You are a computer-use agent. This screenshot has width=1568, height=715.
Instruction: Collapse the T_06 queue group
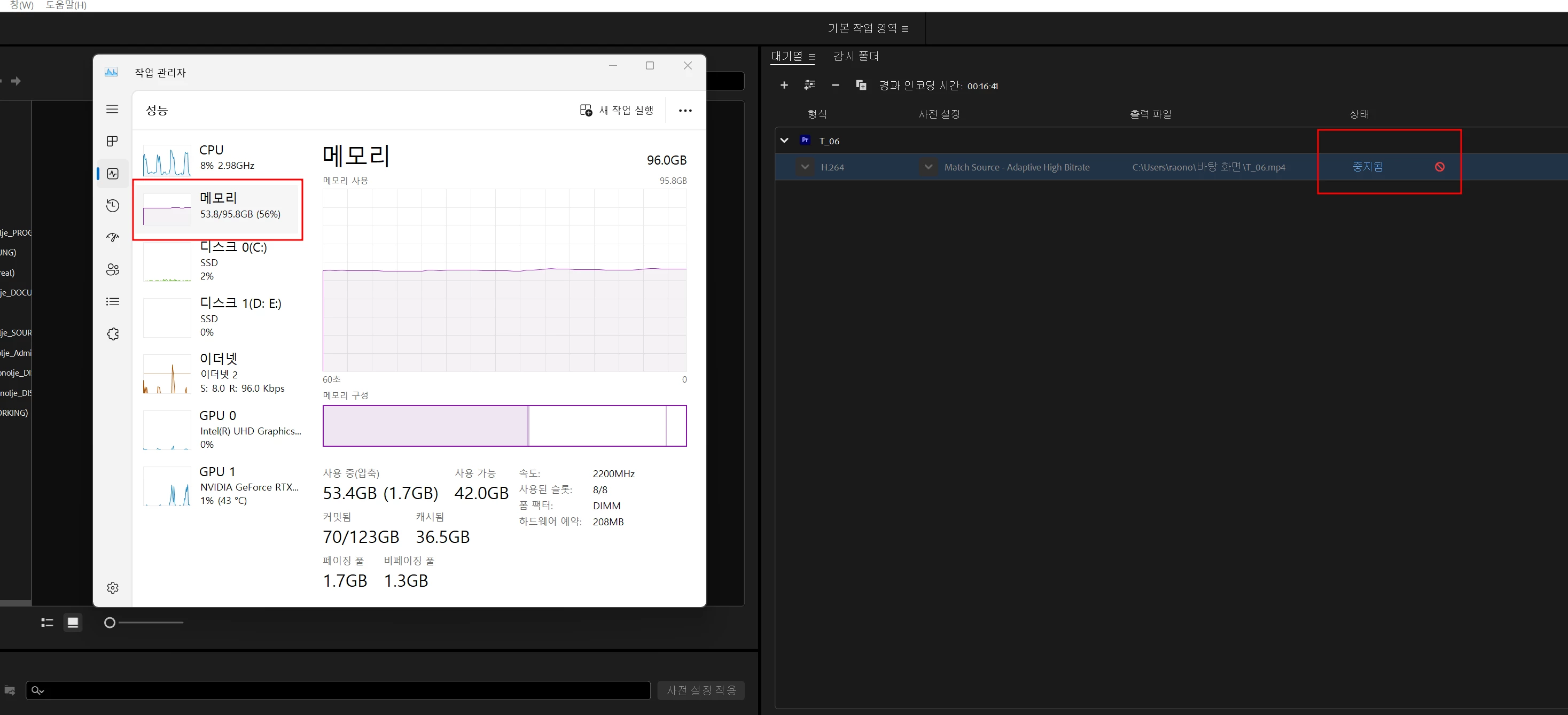pos(784,141)
